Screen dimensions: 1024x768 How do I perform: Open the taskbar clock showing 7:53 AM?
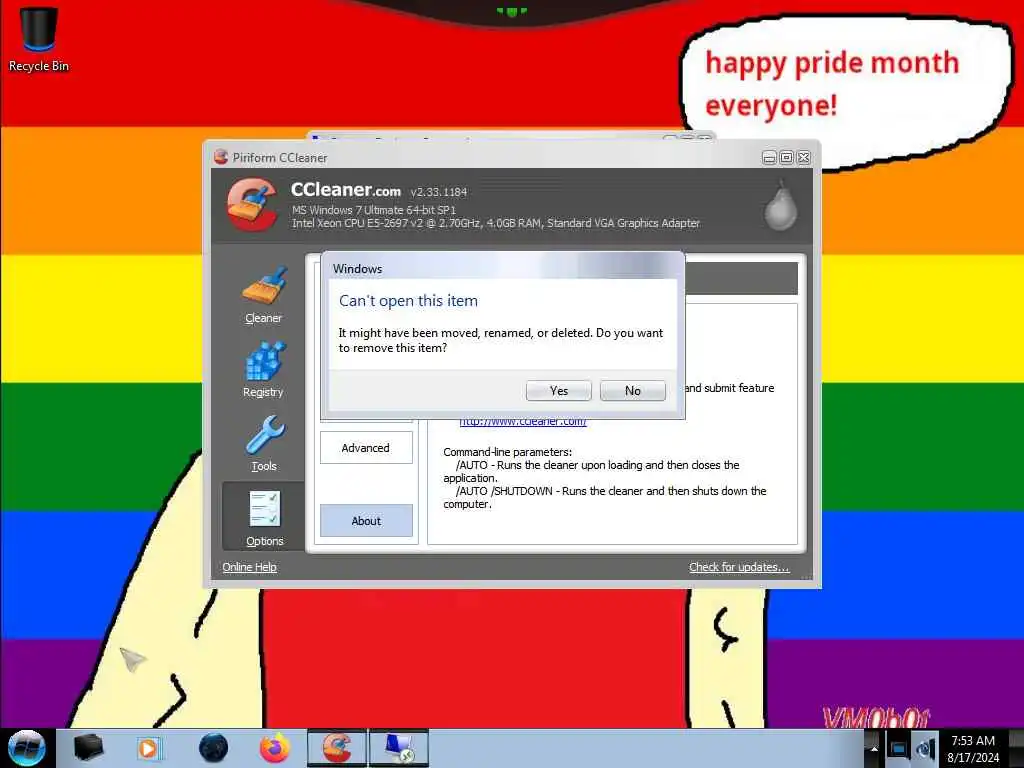973,748
